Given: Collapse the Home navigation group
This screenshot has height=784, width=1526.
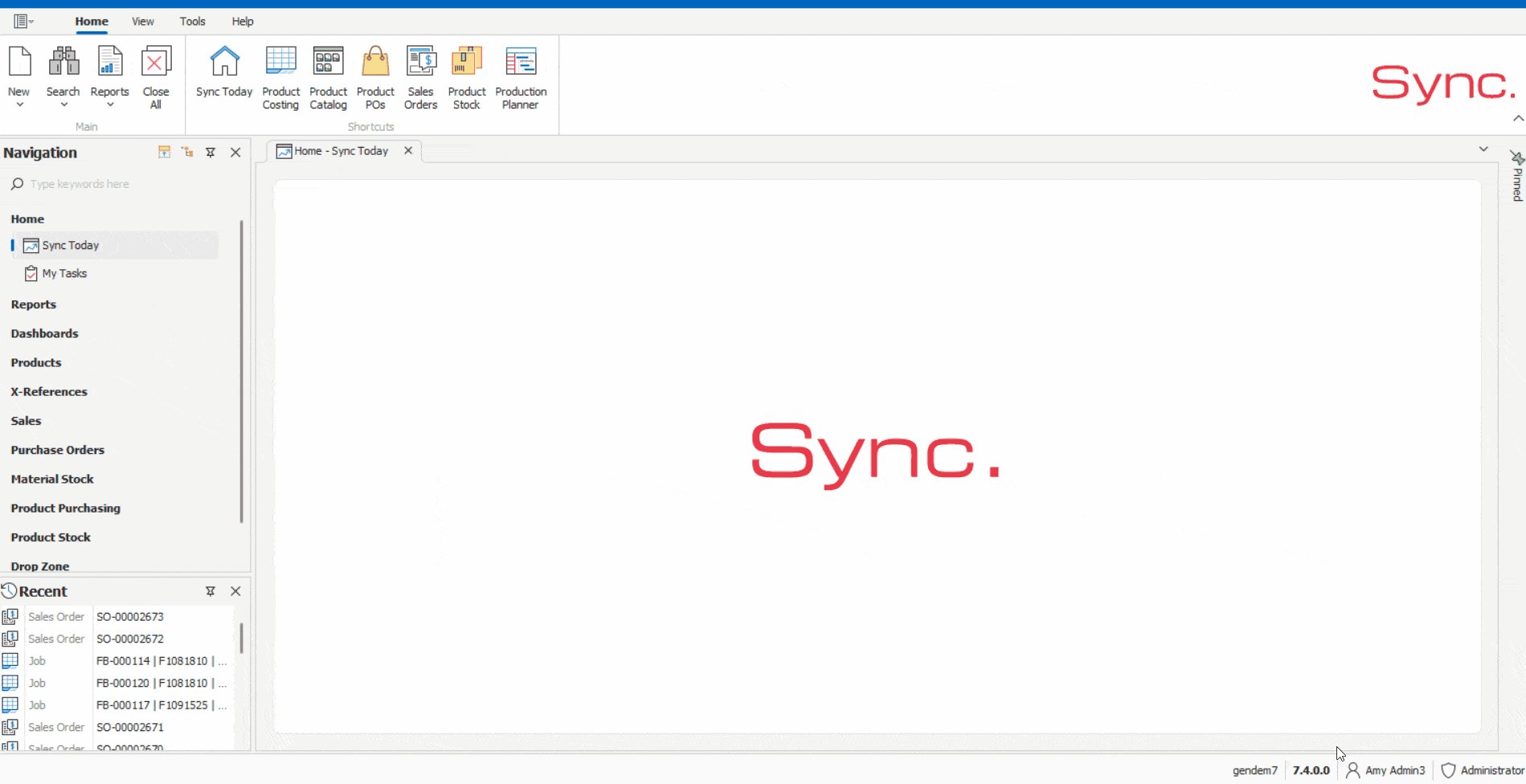Looking at the screenshot, I should pyautogui.click(x=27, y=219).
